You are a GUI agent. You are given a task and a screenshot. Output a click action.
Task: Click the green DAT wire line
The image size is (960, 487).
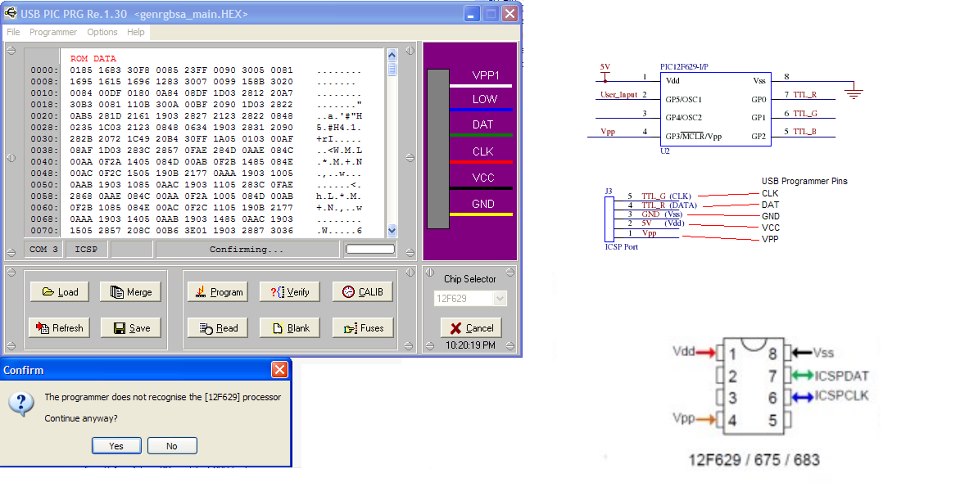click(x=481, y=135)
